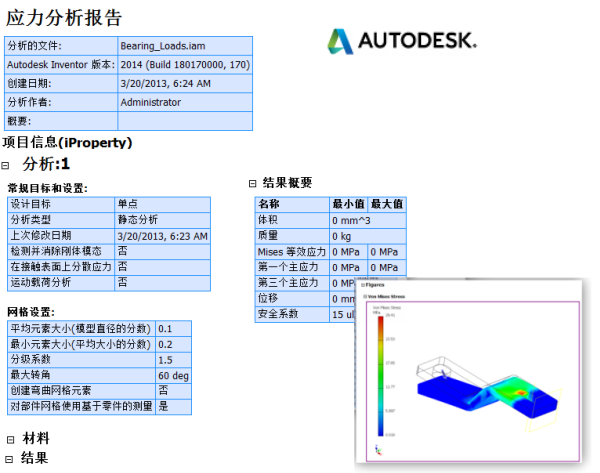Click the 平均元素大小(模型直径的分数) label
The width and height of the screenshot is (600, 473).
coord(80,329)
